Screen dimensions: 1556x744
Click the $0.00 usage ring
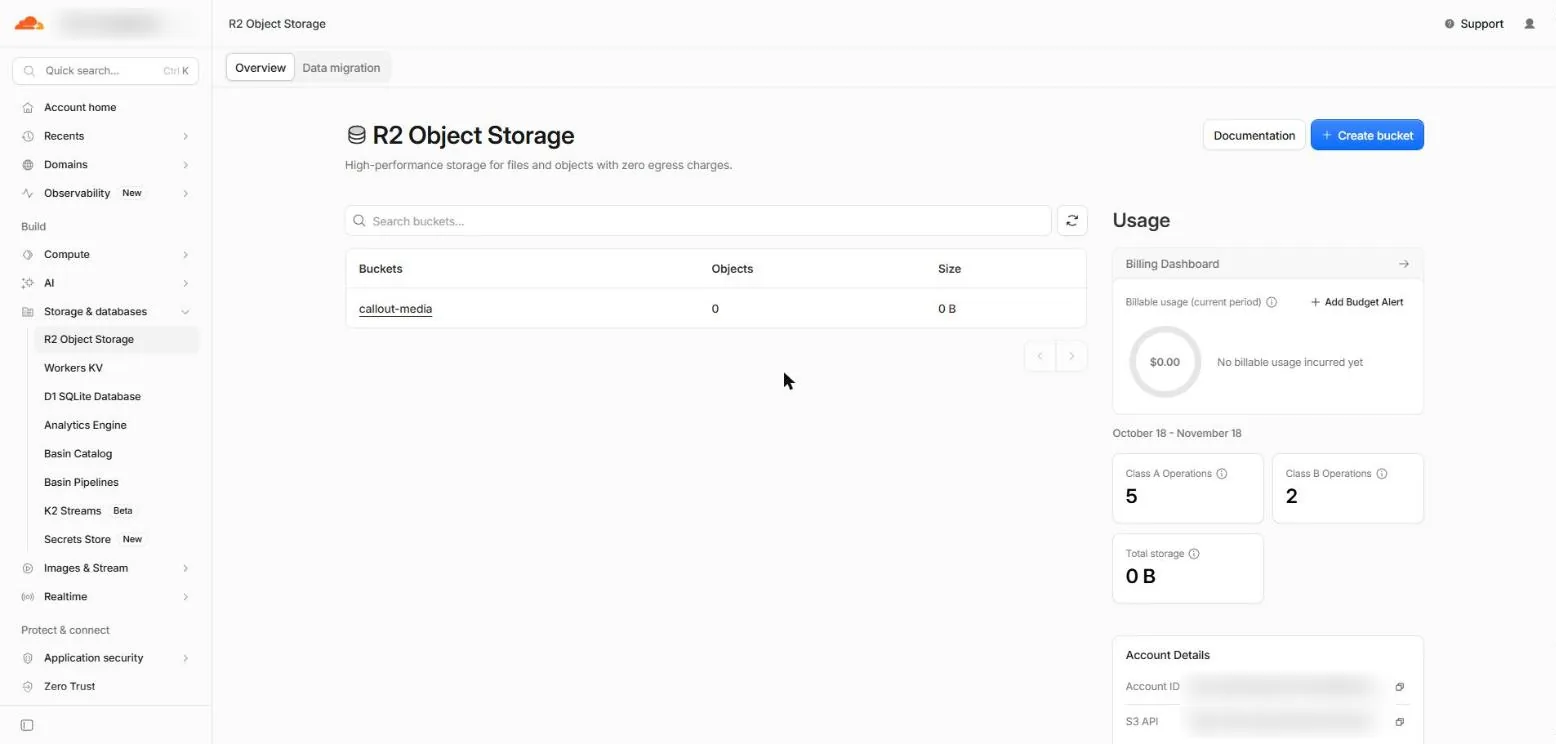click(x=1165, y=362)
